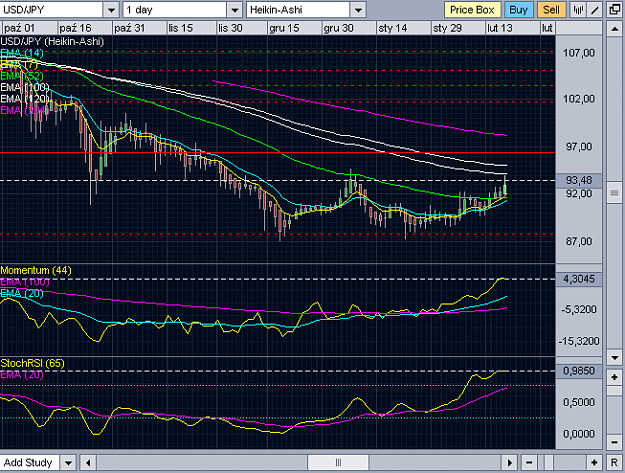Click the StochRSI panel EMA (20) label

tap(22, 375)
